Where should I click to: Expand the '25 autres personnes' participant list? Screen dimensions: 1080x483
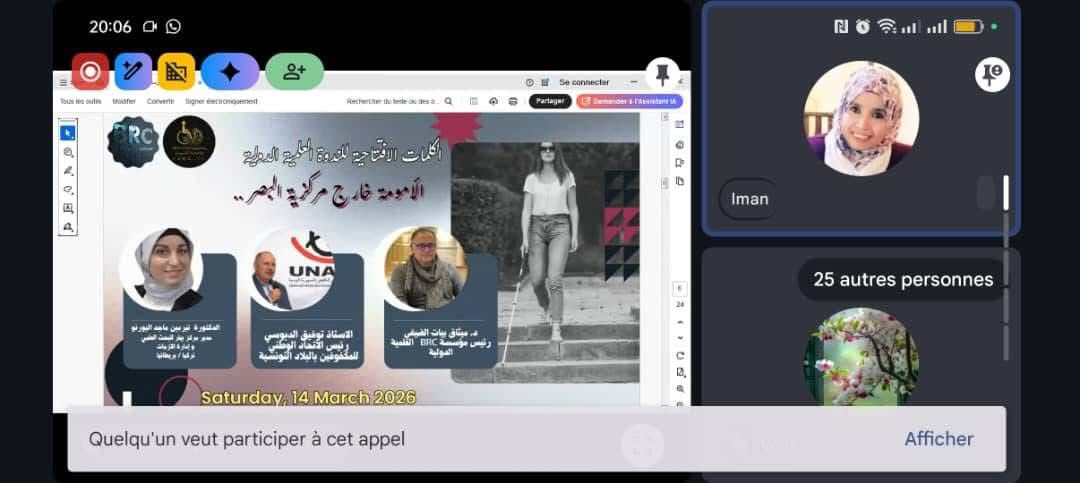click(x=902, y=279)
